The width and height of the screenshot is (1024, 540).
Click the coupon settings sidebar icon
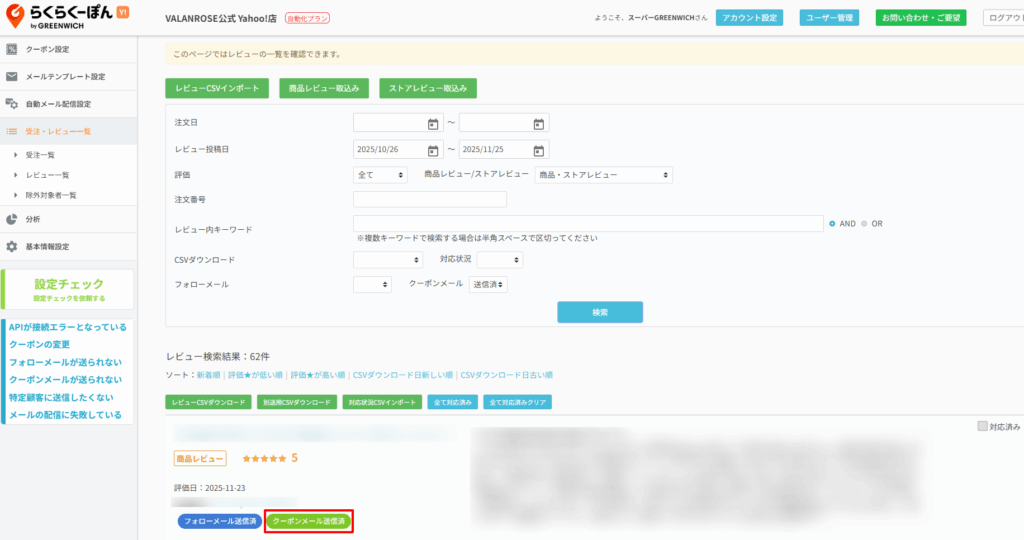point(12,49)
